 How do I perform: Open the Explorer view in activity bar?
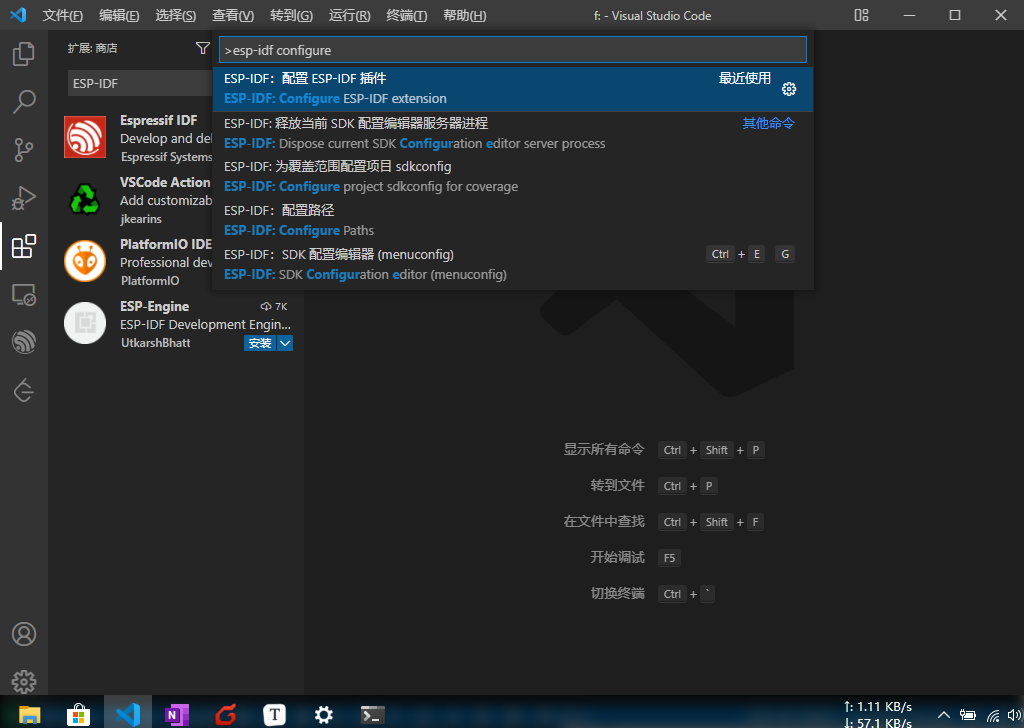coord(24,54)
